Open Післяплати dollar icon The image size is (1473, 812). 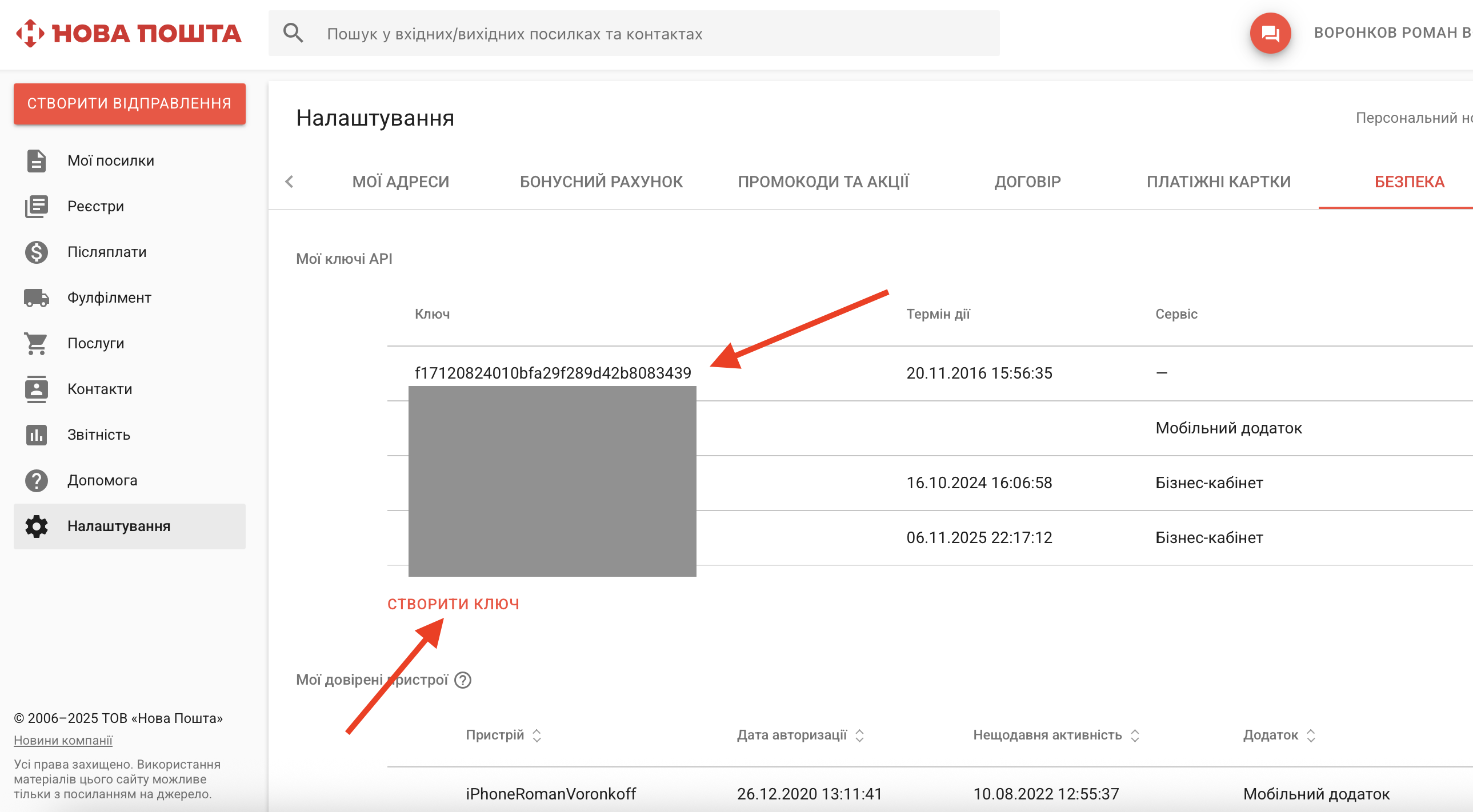(x=36, y=252)
